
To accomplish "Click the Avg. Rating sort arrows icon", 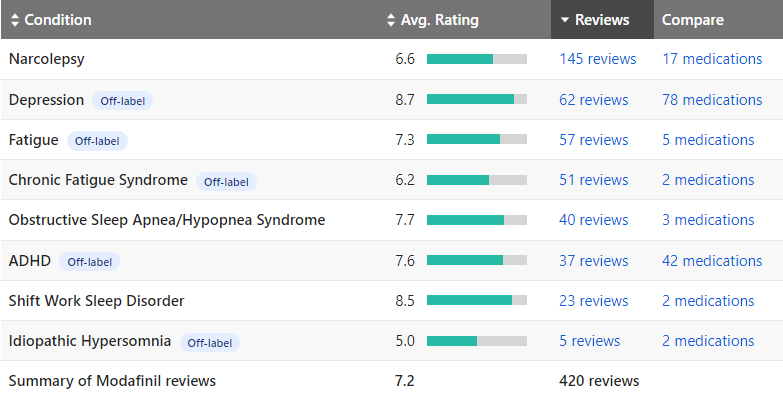I will (x=391, y=20).
